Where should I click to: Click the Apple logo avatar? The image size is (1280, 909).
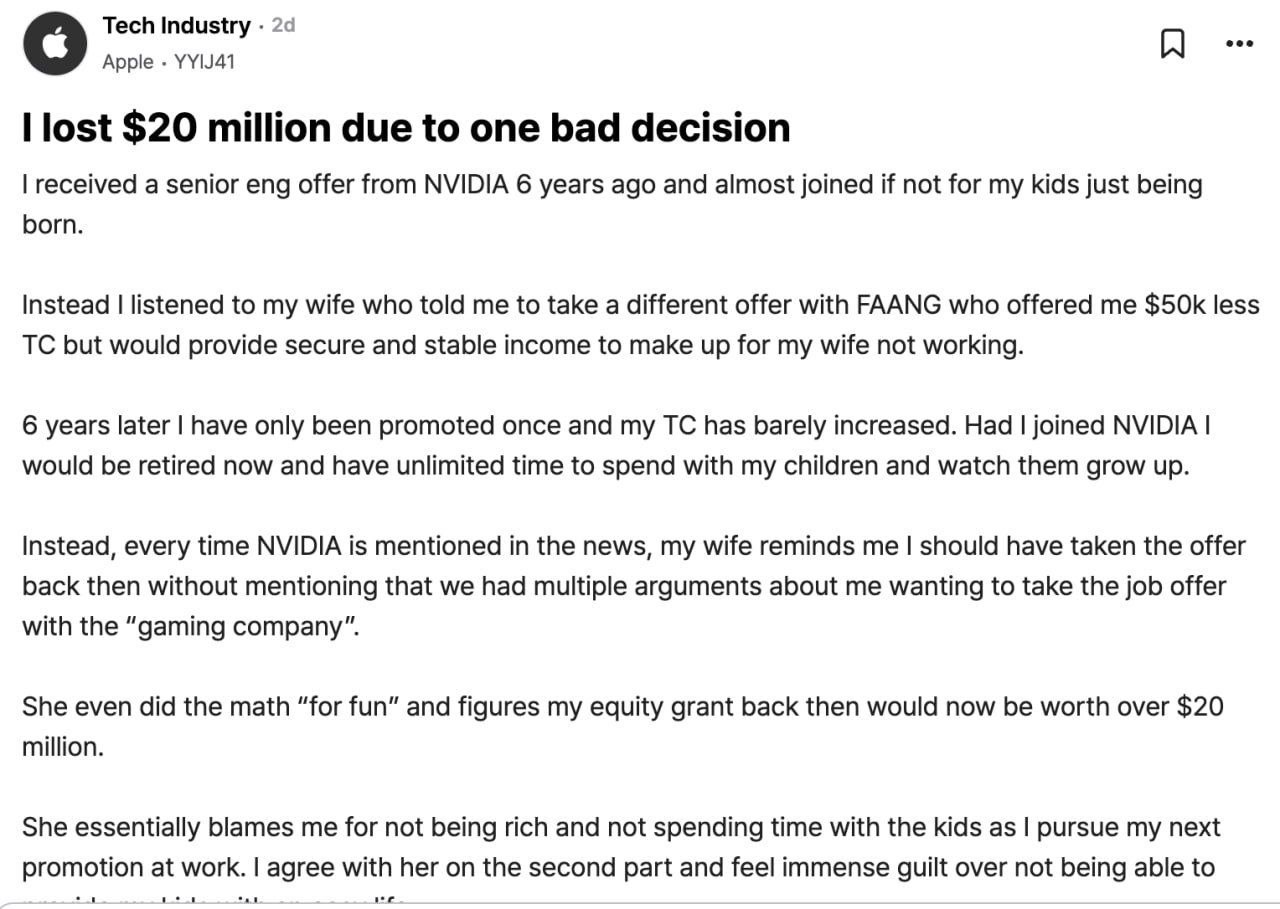click(56, 44)
